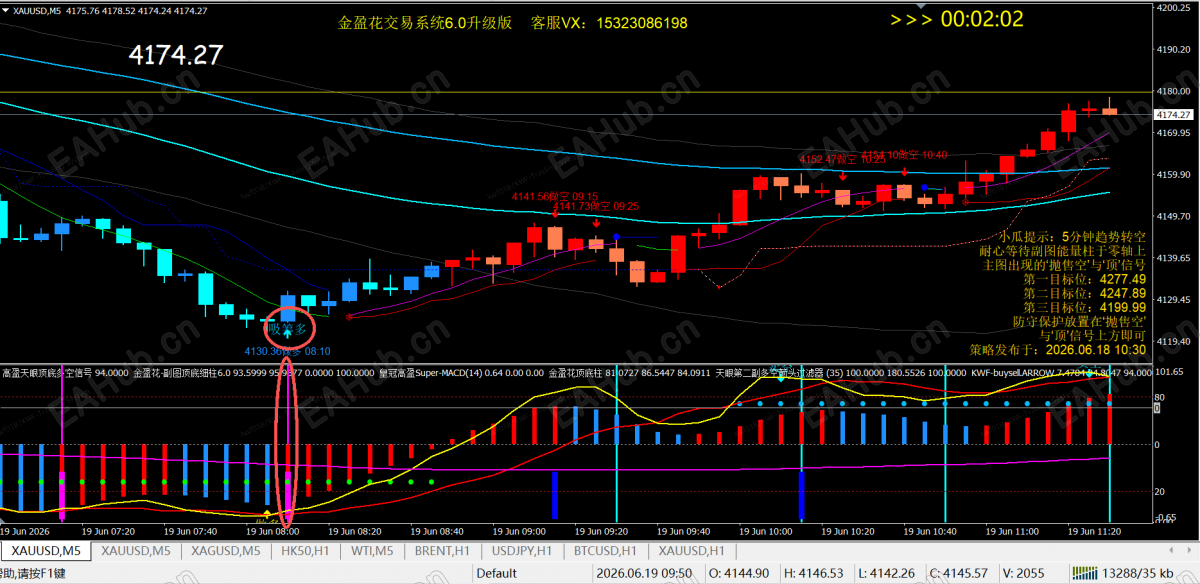Open the XAGUSD,M5 chart tab
Viewport: 1200px width, 584px height.
pos(226,551)
